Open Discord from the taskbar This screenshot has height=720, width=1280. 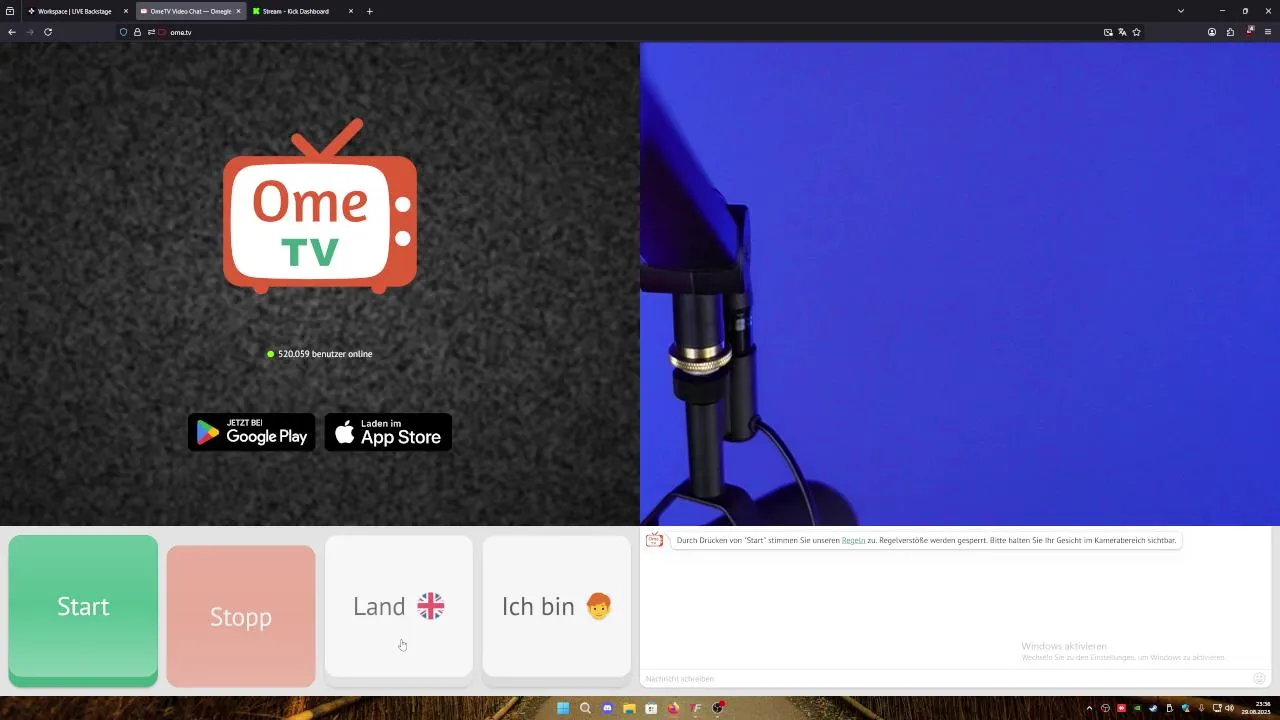(607, 708)
